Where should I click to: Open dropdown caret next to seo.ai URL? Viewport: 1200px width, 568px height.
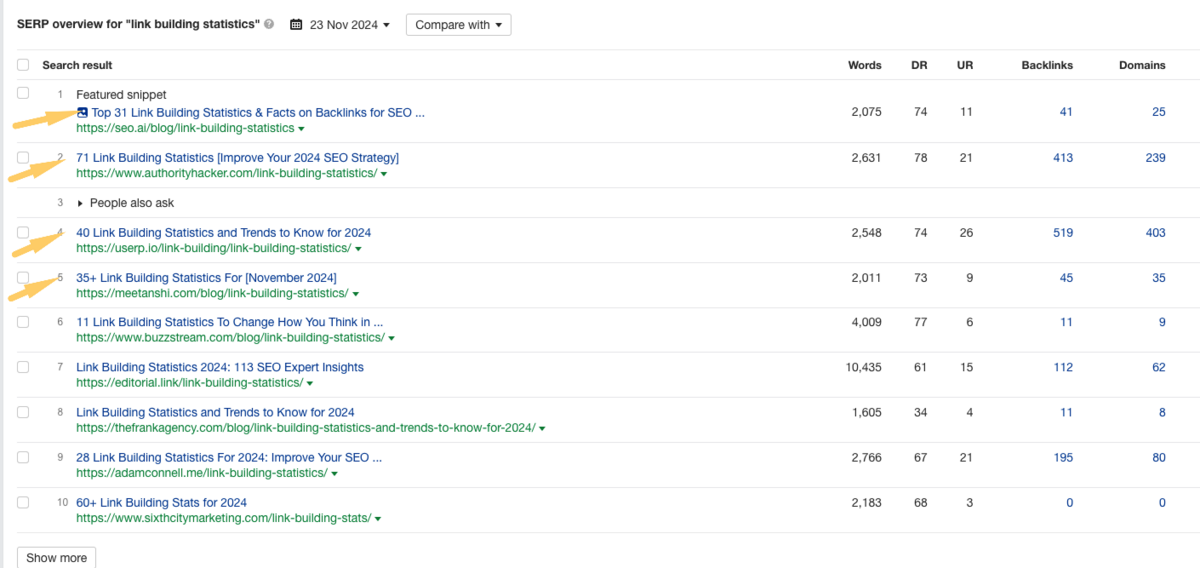302,129
